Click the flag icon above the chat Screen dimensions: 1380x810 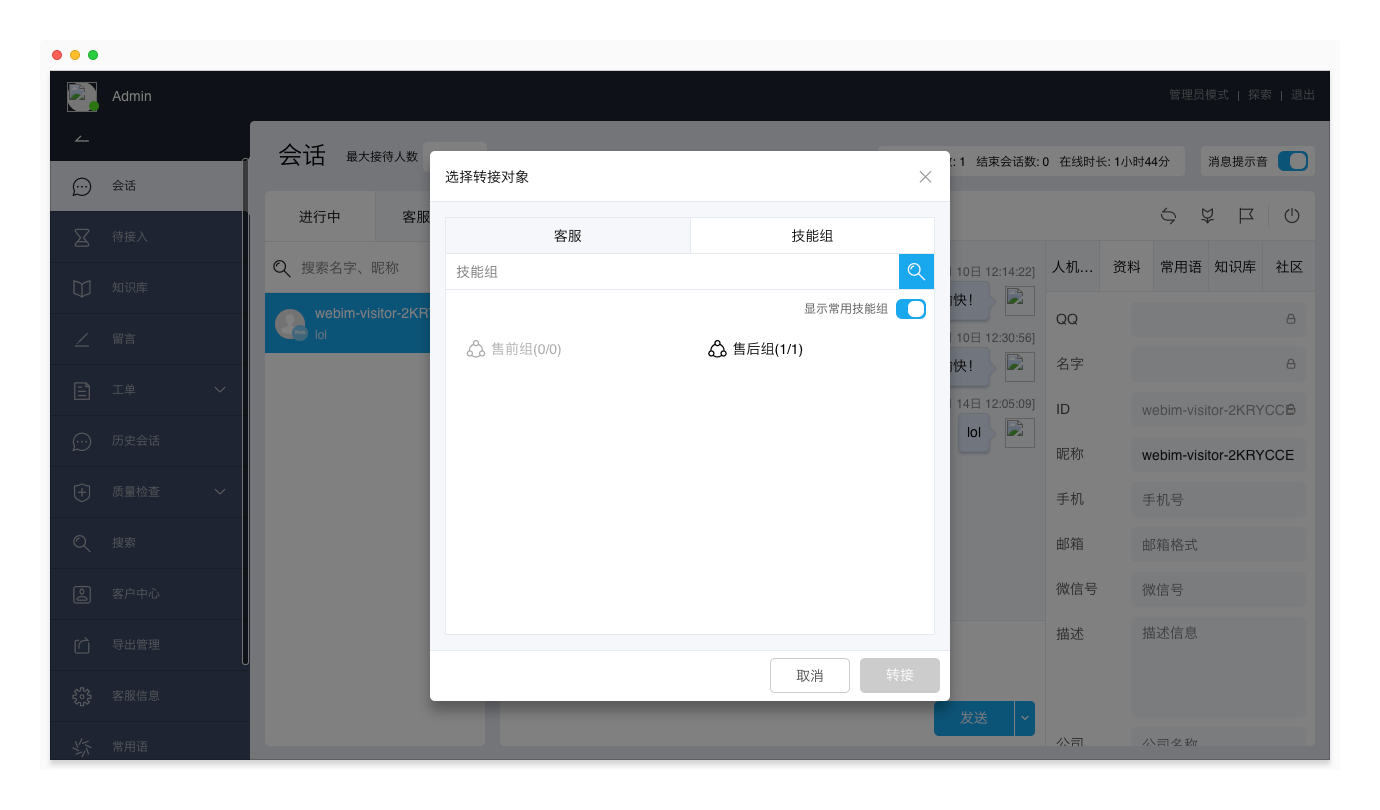1249,215
